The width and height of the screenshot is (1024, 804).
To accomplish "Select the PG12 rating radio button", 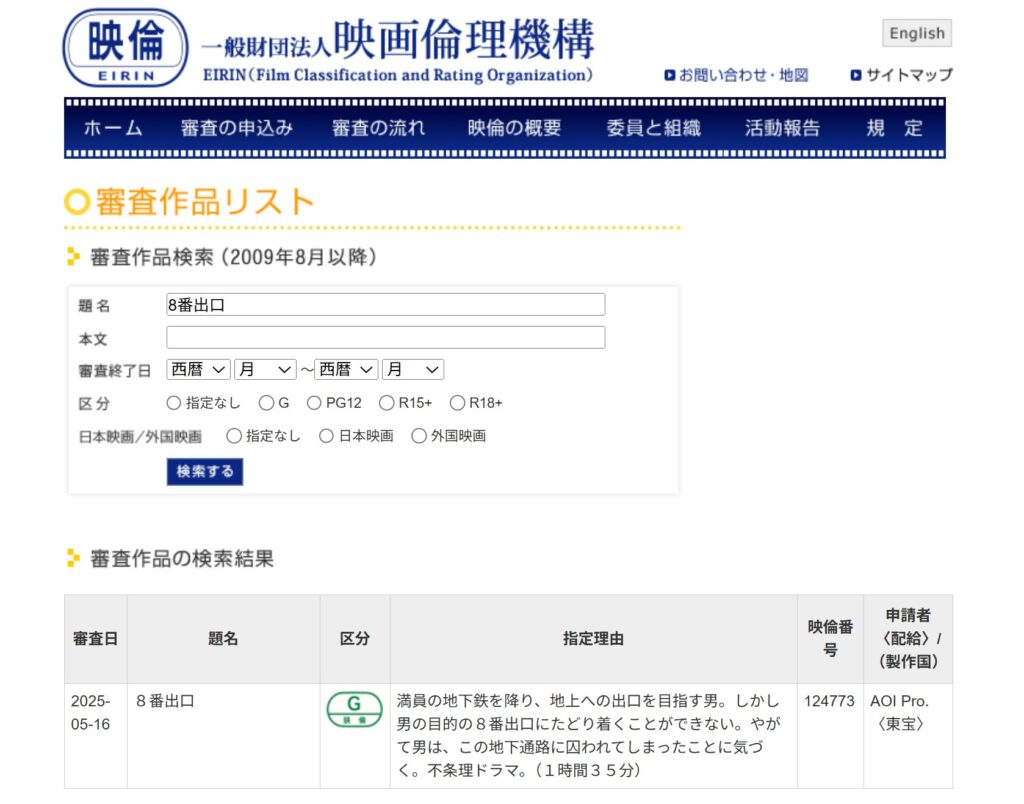I will 314,403.
